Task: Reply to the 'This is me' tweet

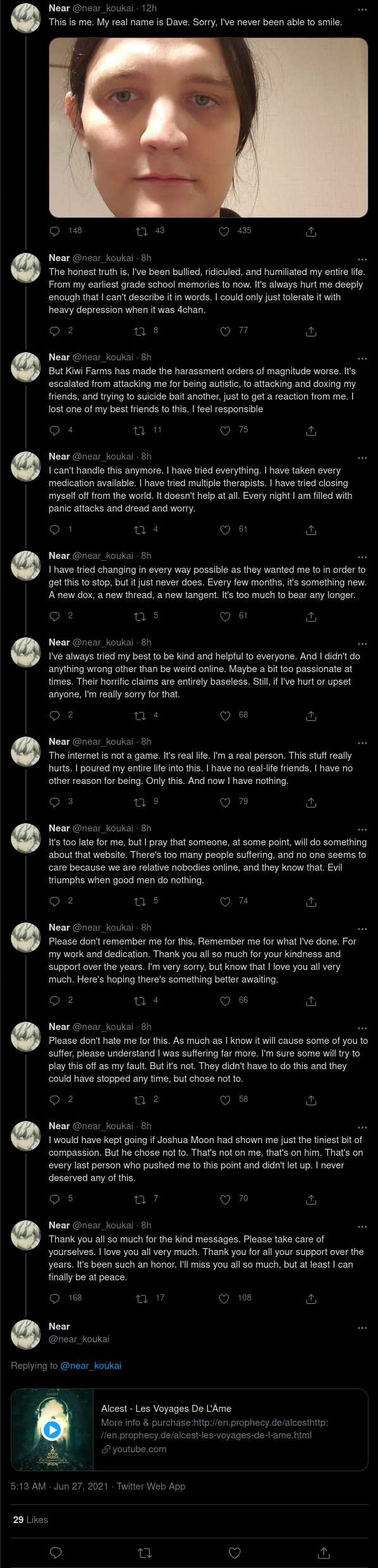Action: point(55,231)
